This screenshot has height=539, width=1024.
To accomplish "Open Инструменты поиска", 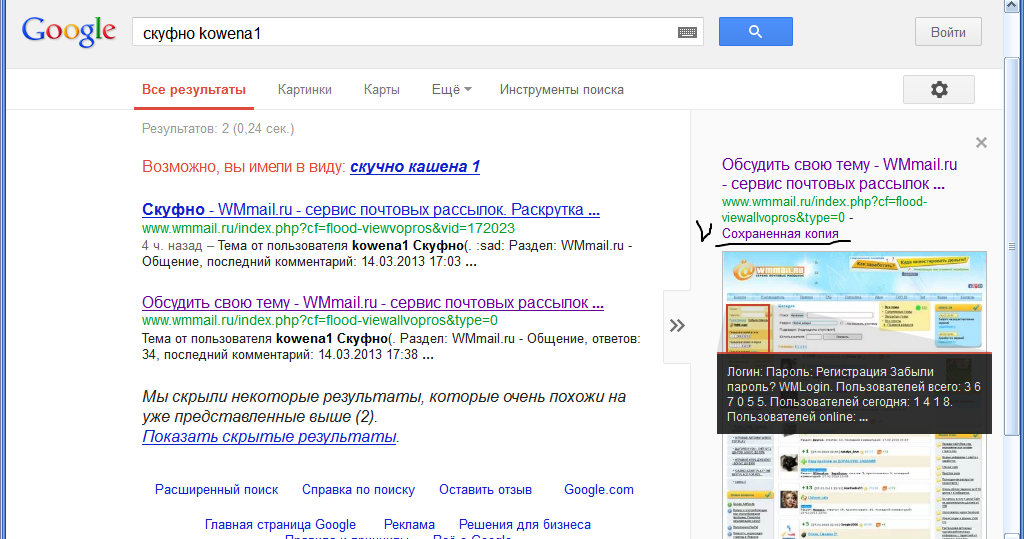I will point(562,90).
